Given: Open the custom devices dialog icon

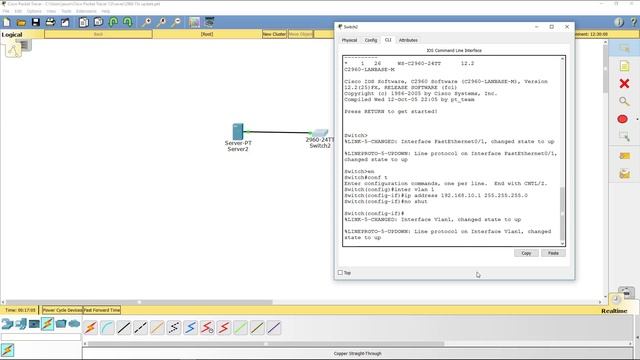Looking at the screenshot, I should (209, 22).
